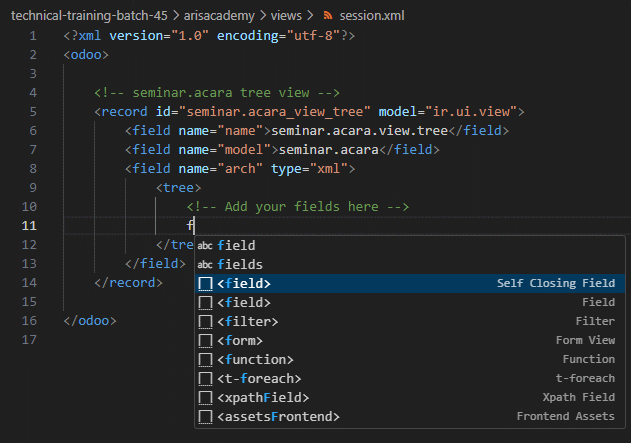This screenshot has width=631, height=443.
Task: Click the abc icon next to 'fields' suggestion
Action: point(205,264)
